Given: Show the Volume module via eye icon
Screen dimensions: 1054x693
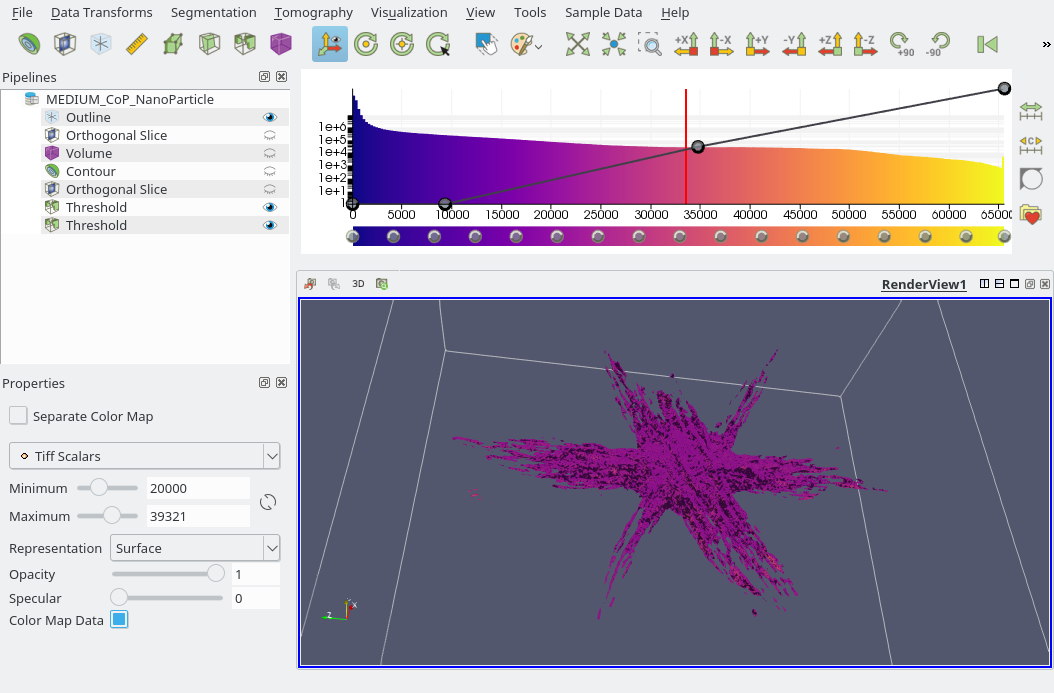Looking at the screenshot, I should (x=270, y=153).
